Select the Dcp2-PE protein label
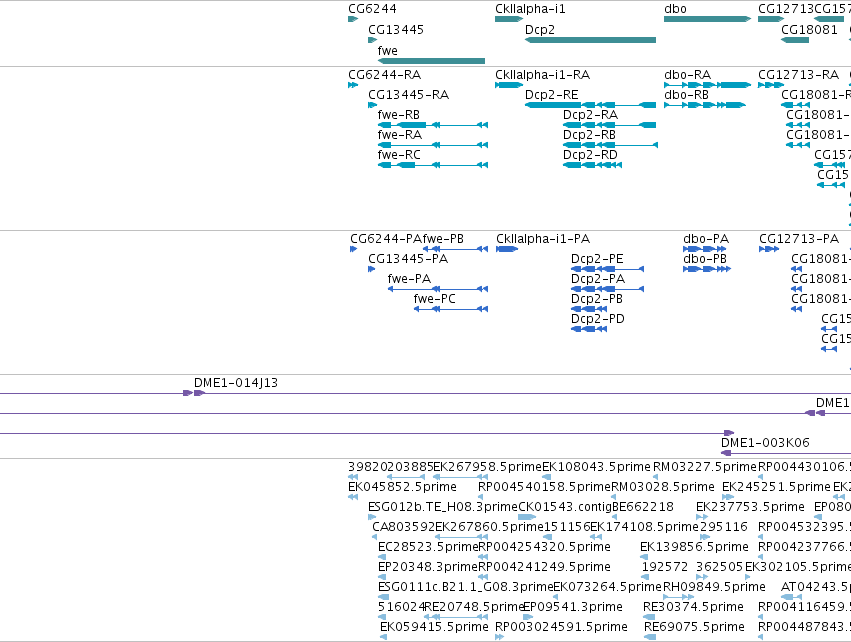Screen dimensions: 851x642 [597, 259]
